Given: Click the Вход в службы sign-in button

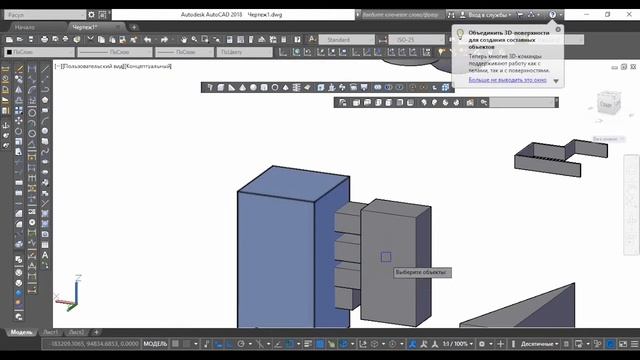Looking at the screenshot, I should [x=486, y=15].
